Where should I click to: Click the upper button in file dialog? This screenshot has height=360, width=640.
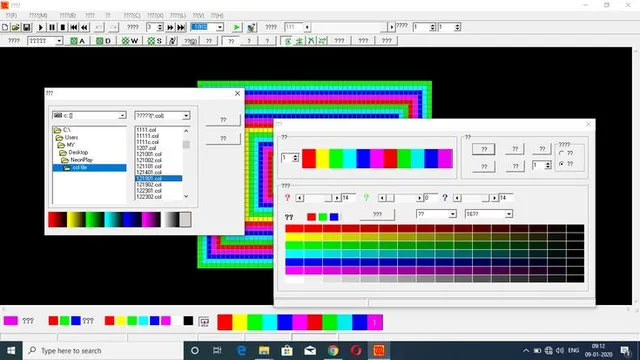coord(223,120)
